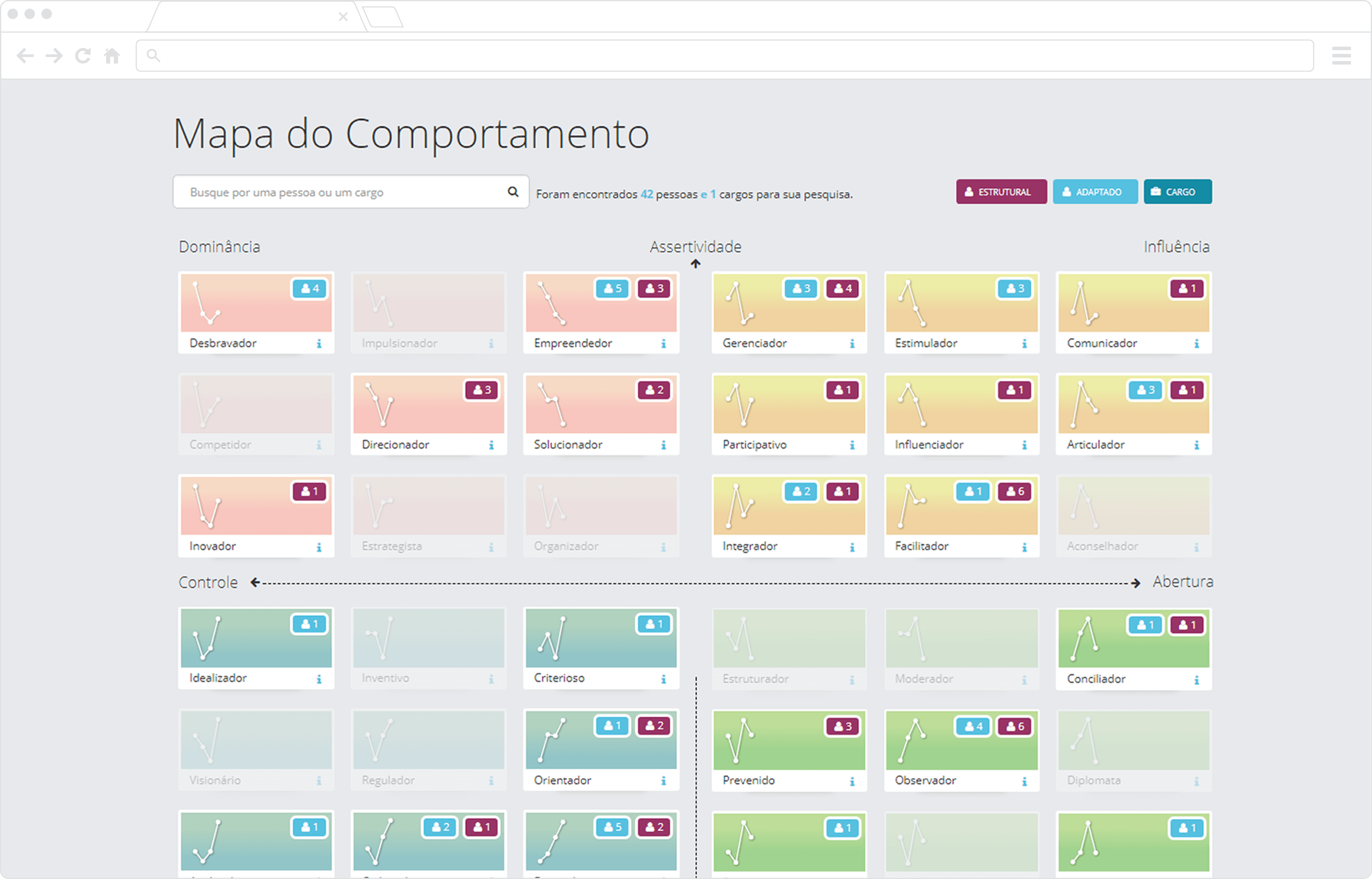Viewport: 1372px width, 879px height.
Task: Click Orientador purple badge showing 2
Action: 654,726
